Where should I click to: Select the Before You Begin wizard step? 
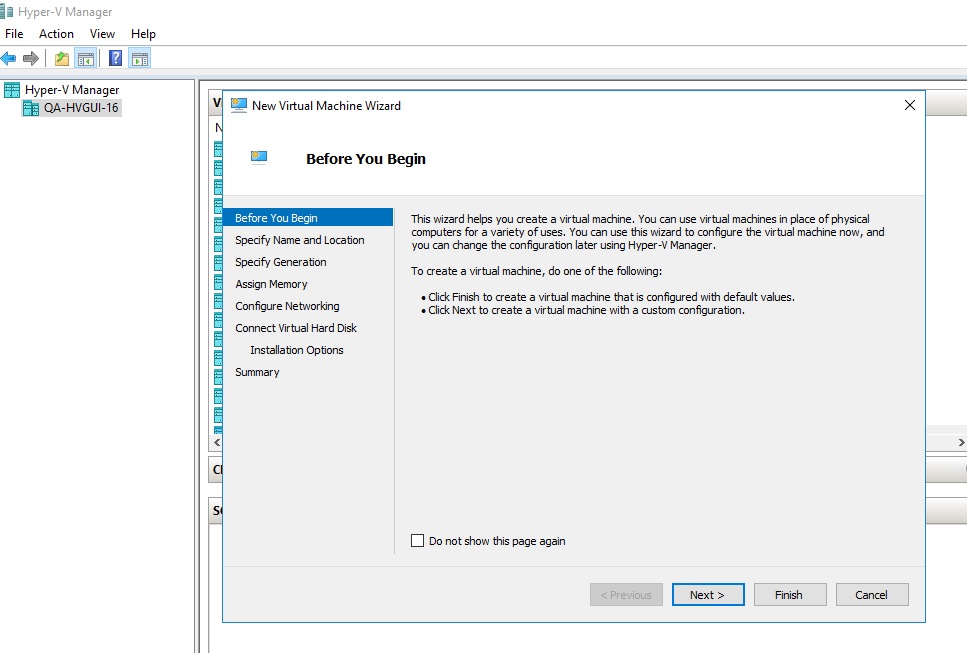(308, 218)
